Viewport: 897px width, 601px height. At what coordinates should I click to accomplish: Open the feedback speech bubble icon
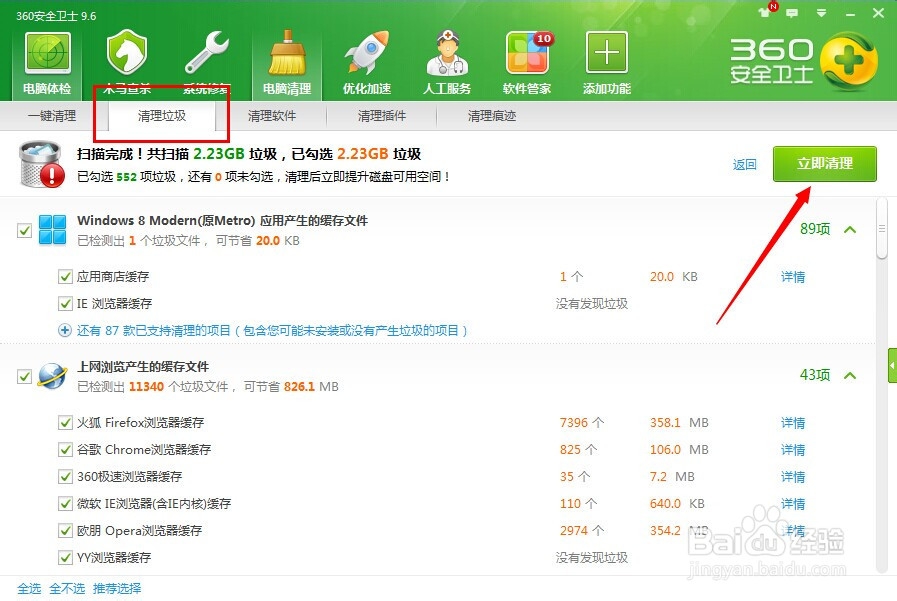pos(792,13)
